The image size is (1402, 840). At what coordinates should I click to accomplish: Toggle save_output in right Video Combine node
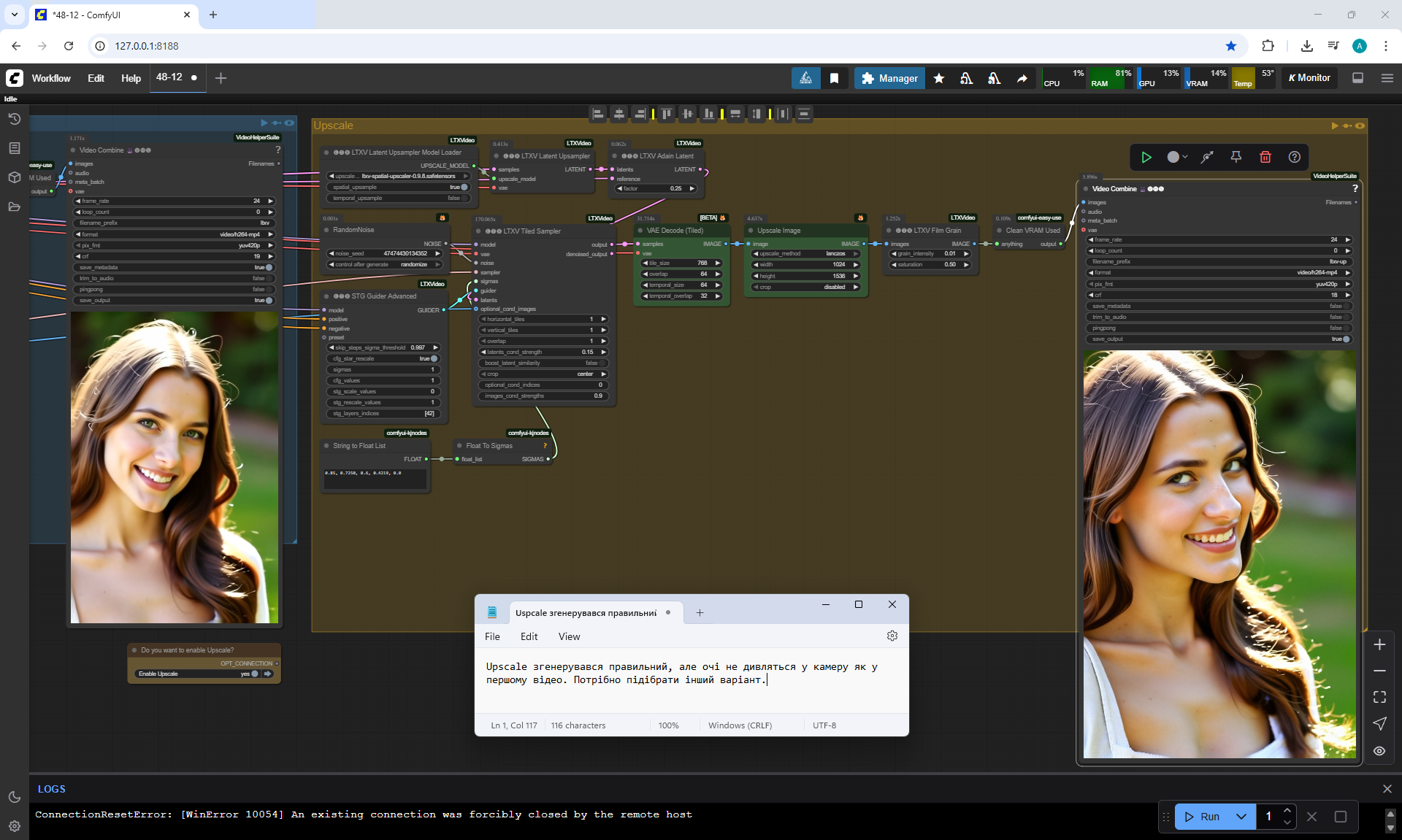click(1346, 339)
